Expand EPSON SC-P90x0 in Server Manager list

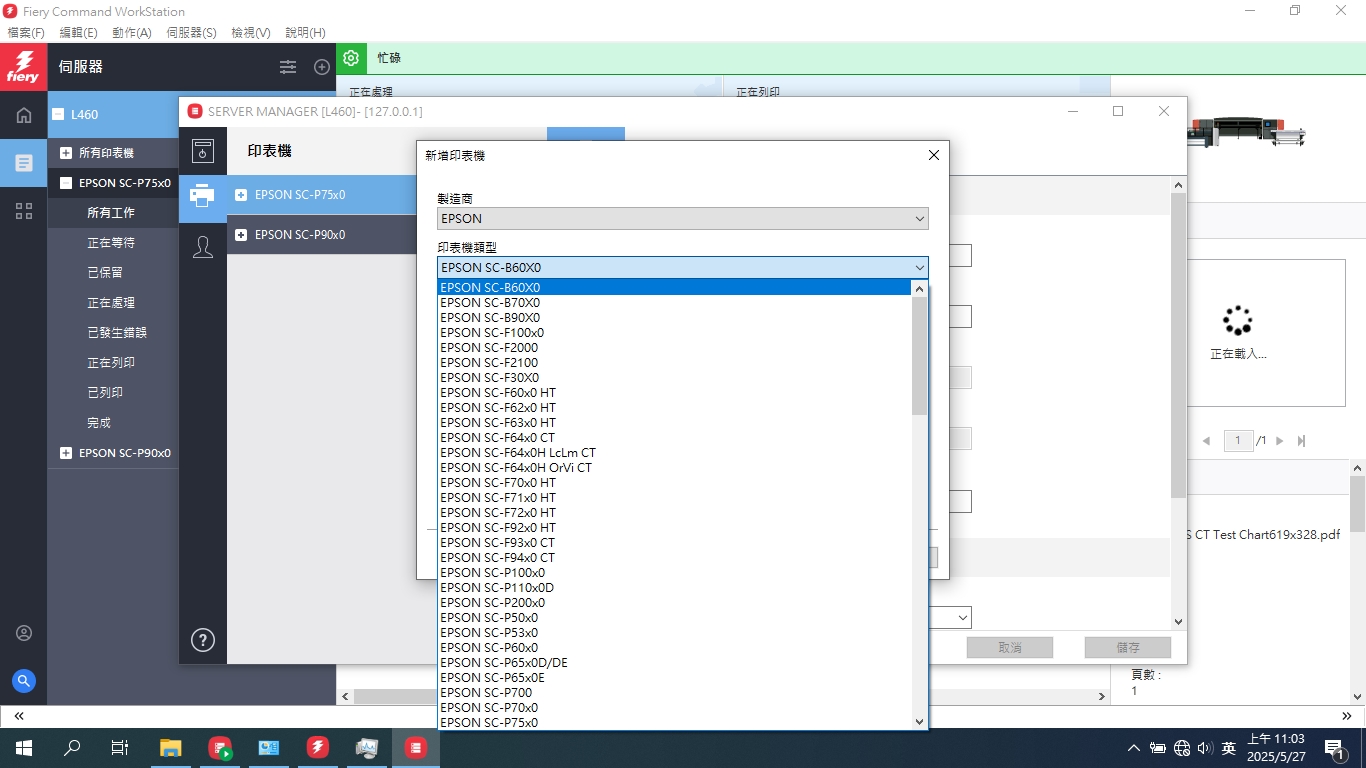click(241, 235)
